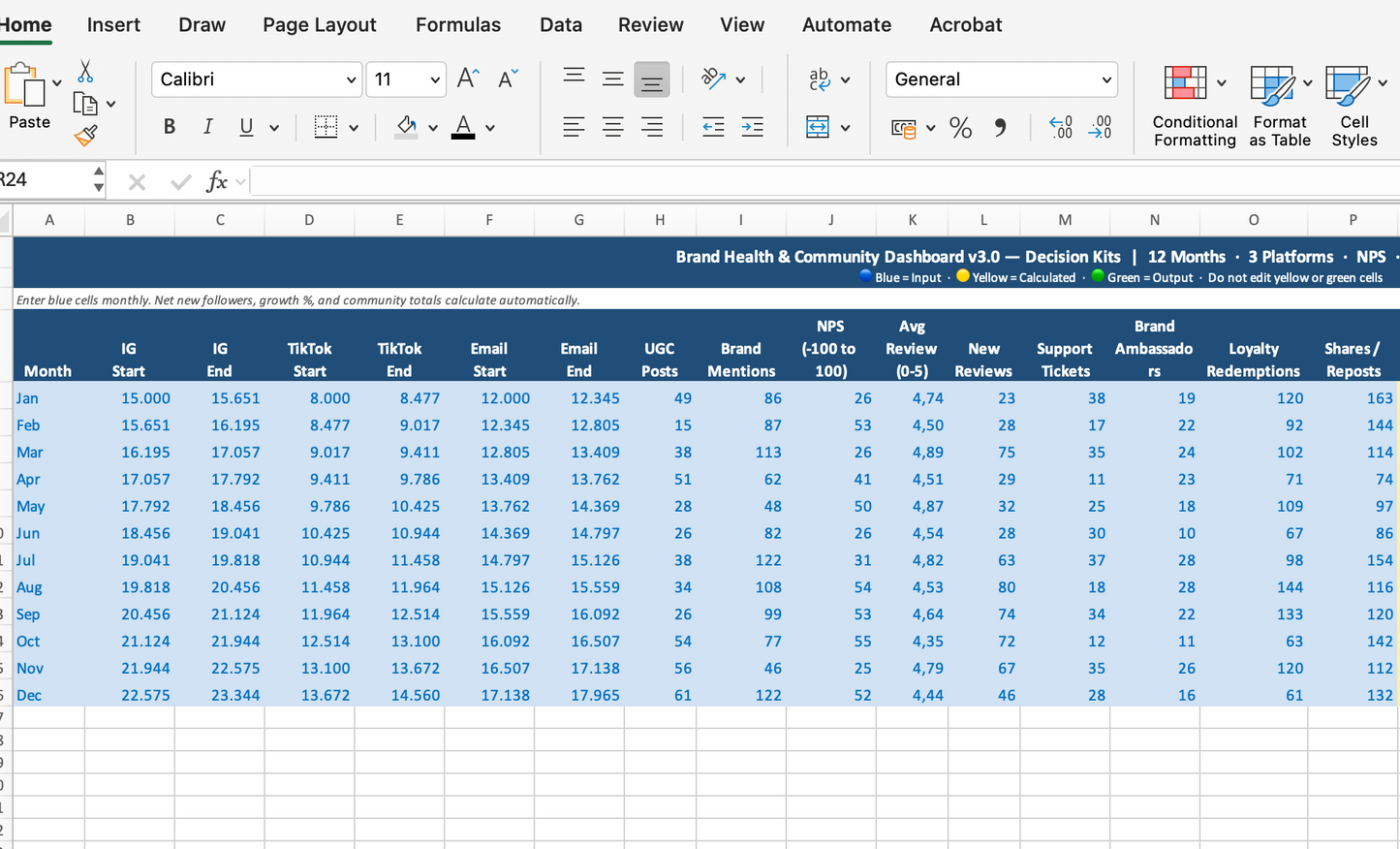This screenshot has width=1400, height=849.
Task: Open the Review tab
Action: click(651, 25)
